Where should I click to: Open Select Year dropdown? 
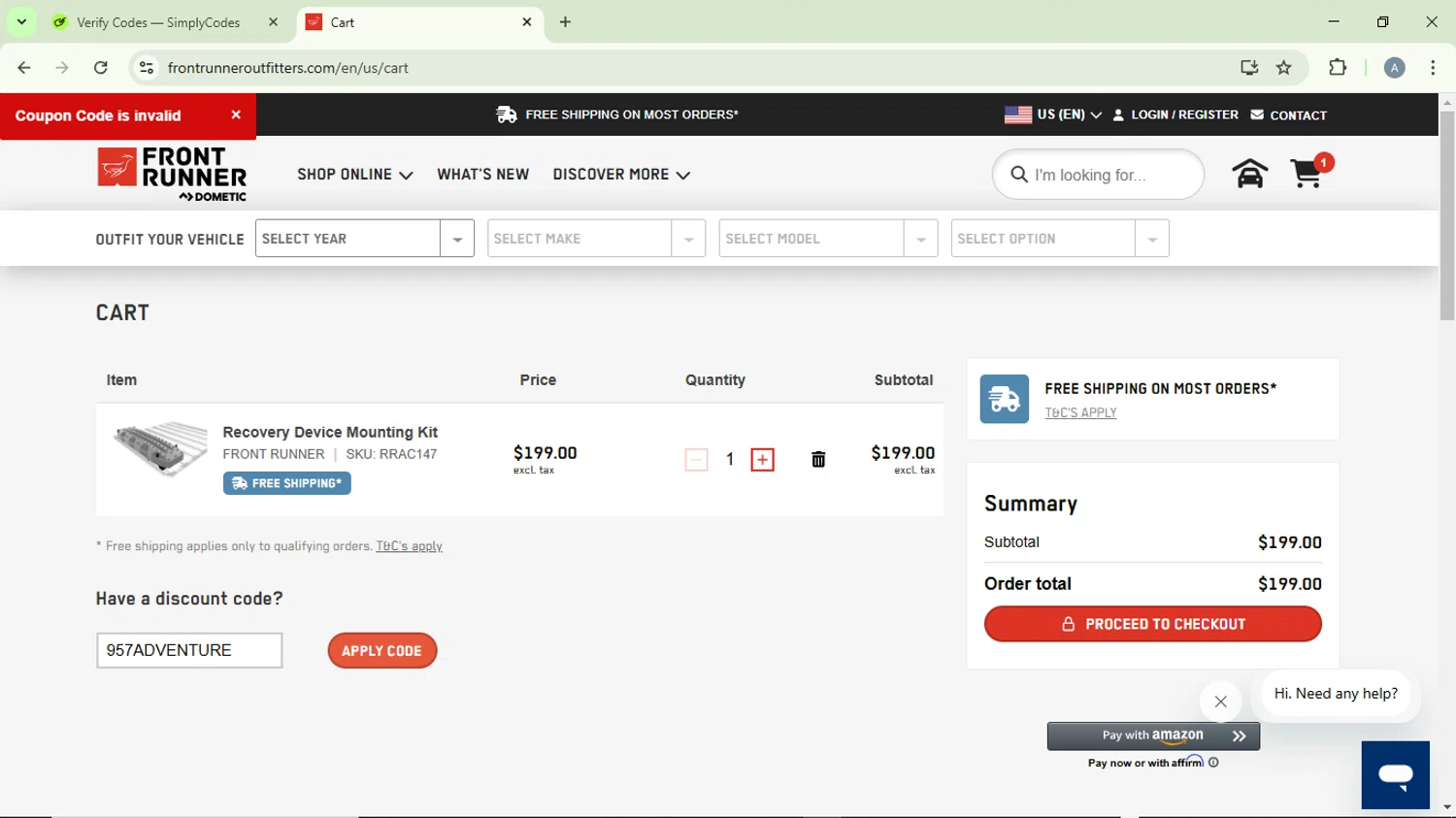click(x=364, y=239)
